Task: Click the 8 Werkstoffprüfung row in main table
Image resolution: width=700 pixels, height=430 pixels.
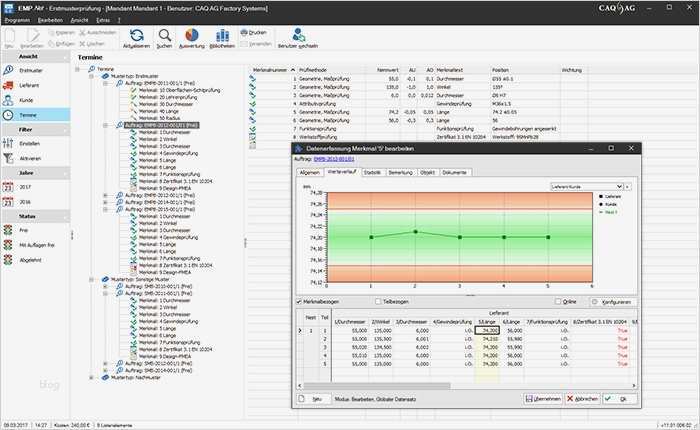Action: click(417, 137)
